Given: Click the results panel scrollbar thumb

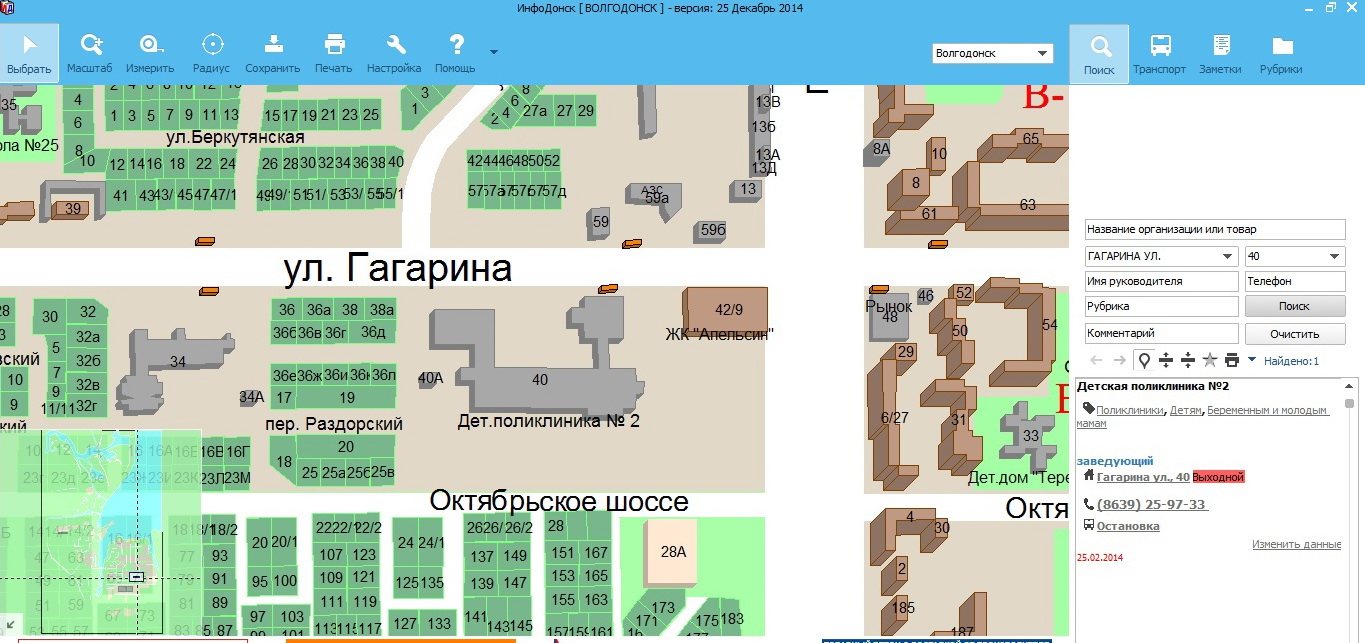Looking at the screenshot, I should [x=1349, y=404].
